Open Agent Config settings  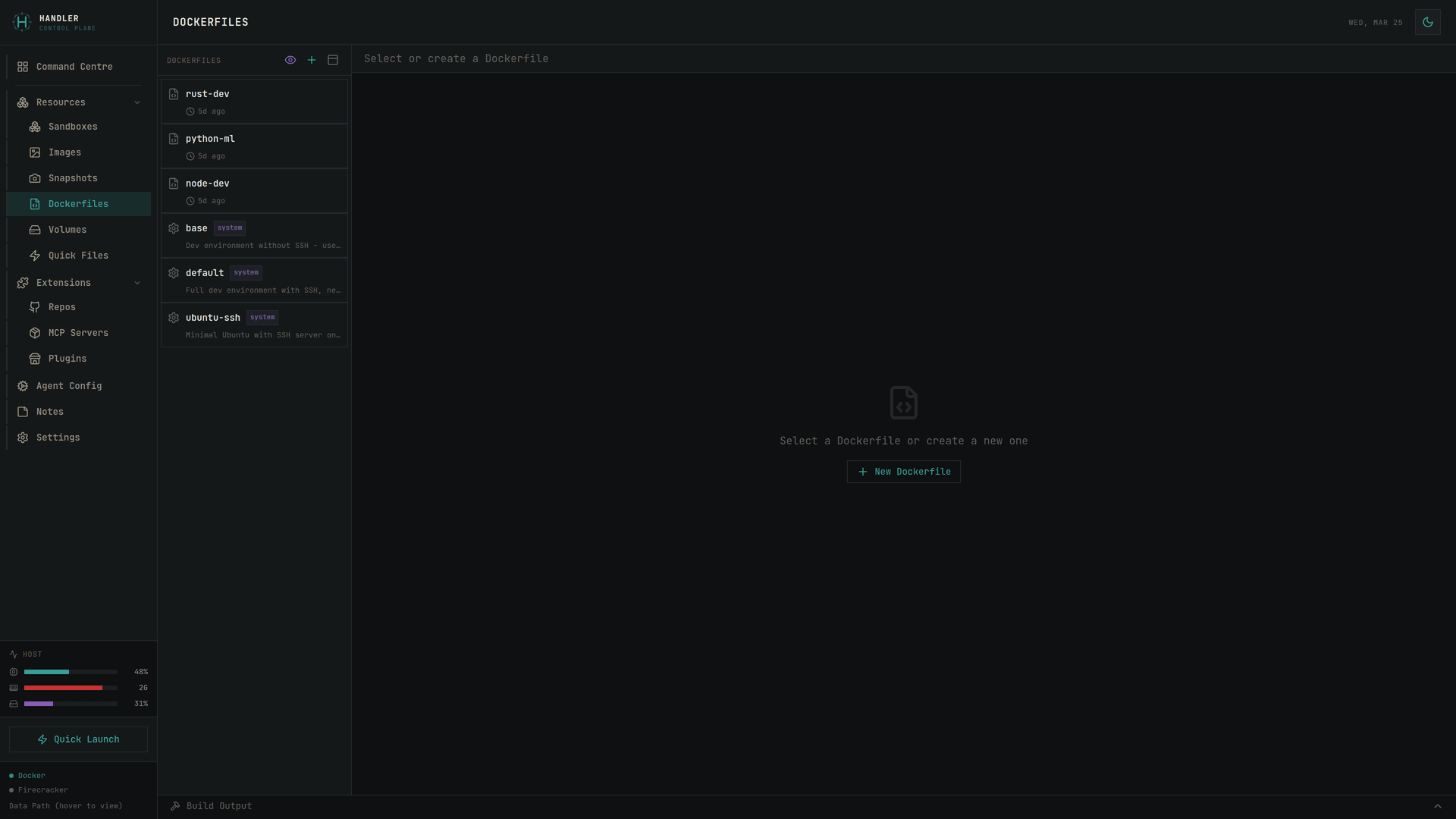[x=68, y=386]
